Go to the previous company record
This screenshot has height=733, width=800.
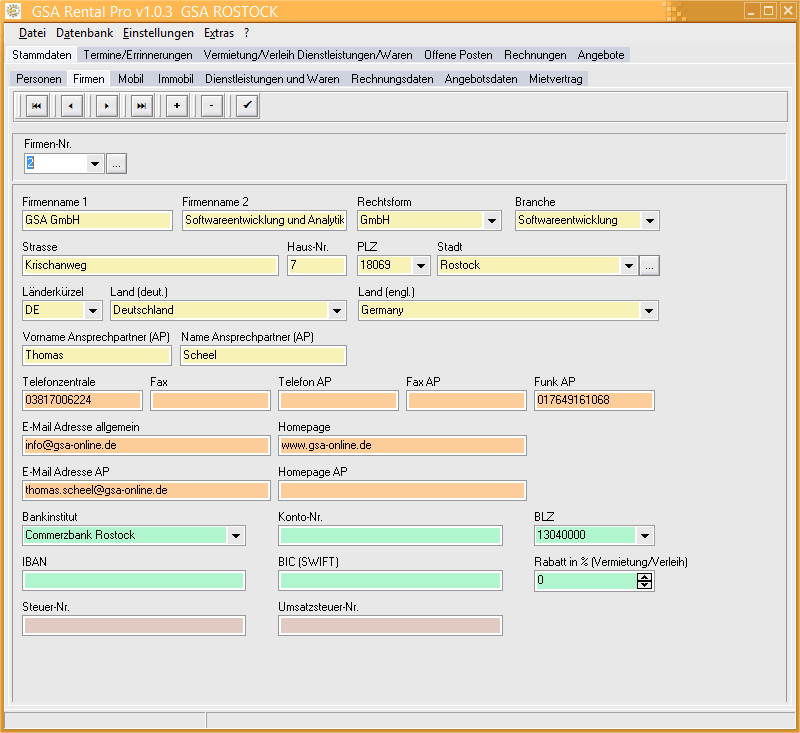pos(71,106)
